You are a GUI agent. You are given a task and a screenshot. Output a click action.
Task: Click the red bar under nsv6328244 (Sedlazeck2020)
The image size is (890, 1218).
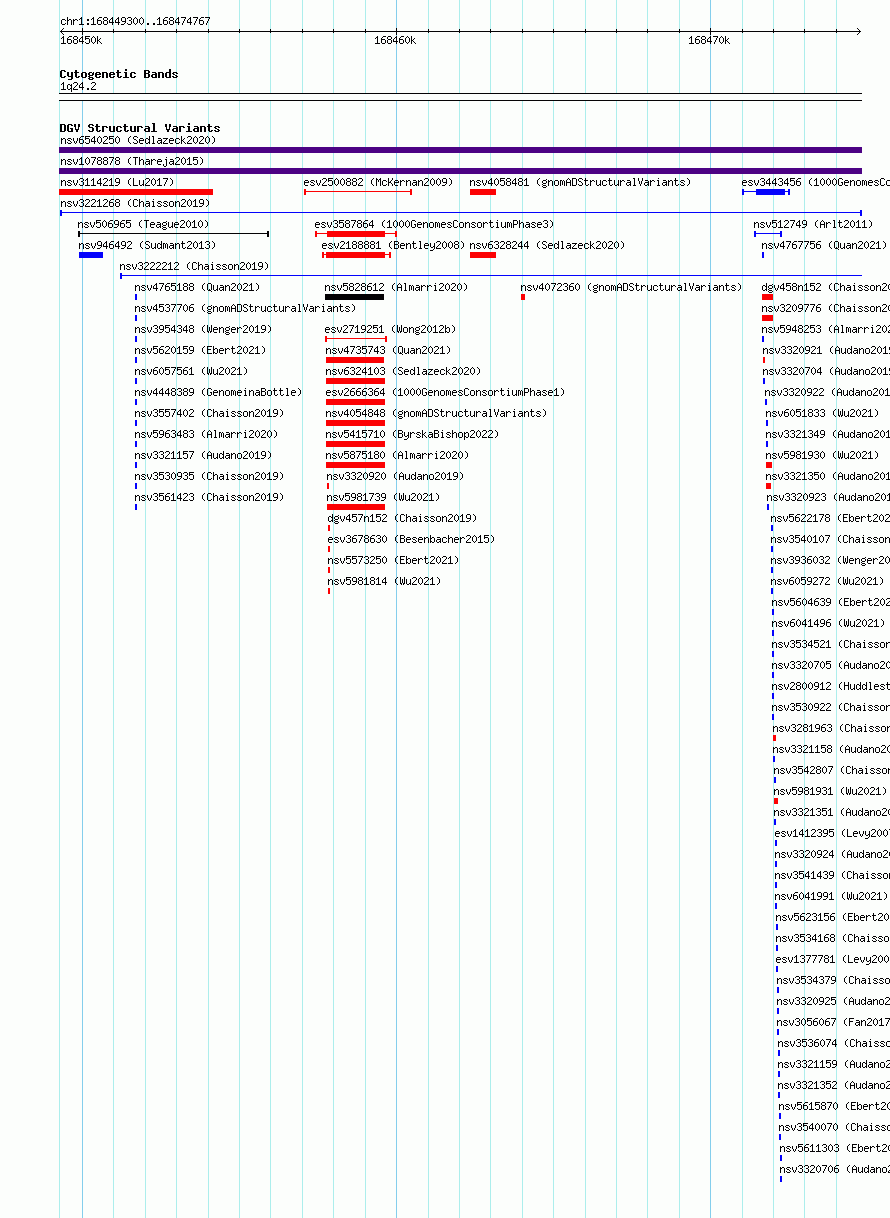click(x=483, y=255)
